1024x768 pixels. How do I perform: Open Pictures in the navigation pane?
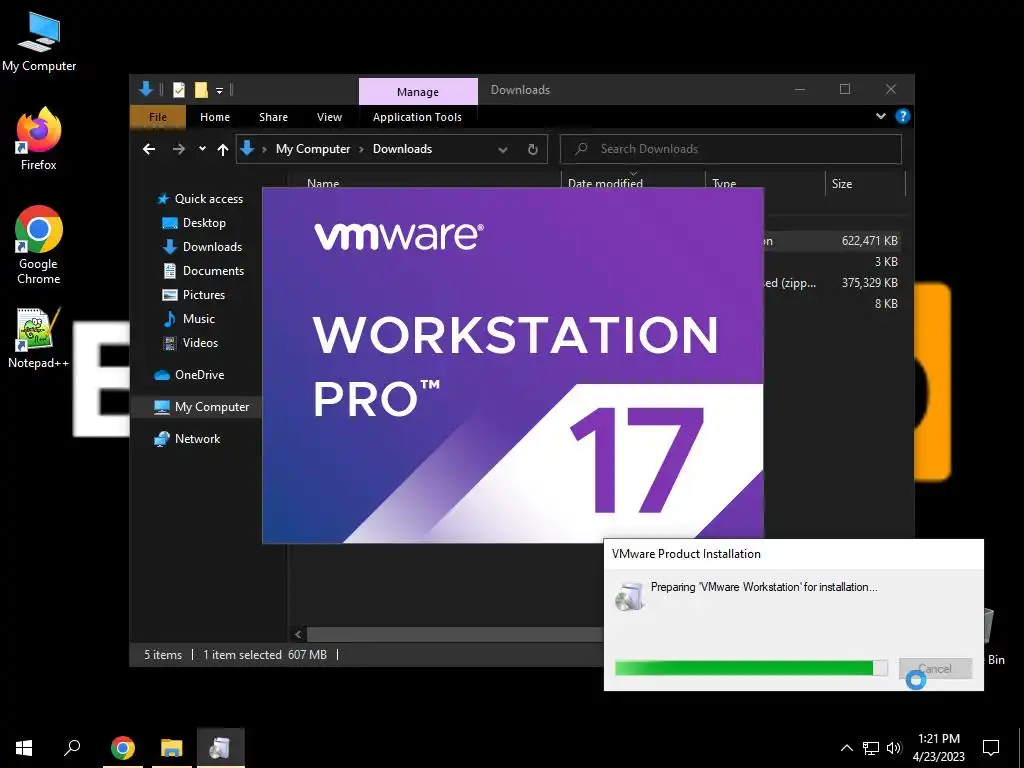[x=193, y=295]
